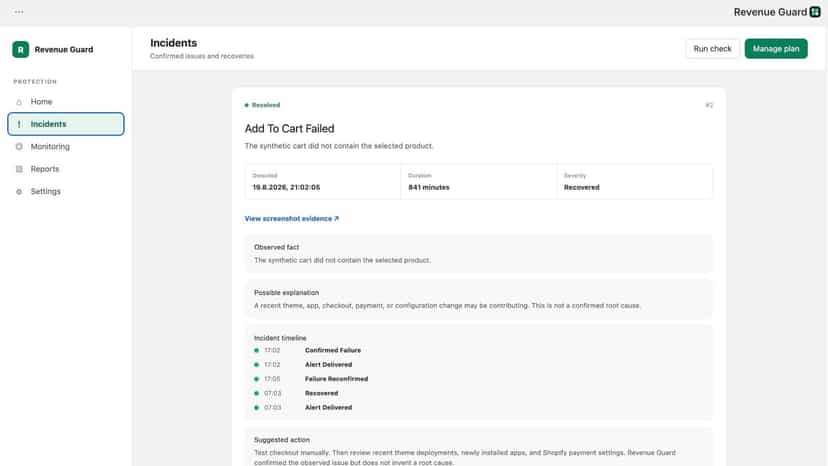The image size is (828, 466).
Task: Click the Run check button
Action: click(x=712, y=49)
